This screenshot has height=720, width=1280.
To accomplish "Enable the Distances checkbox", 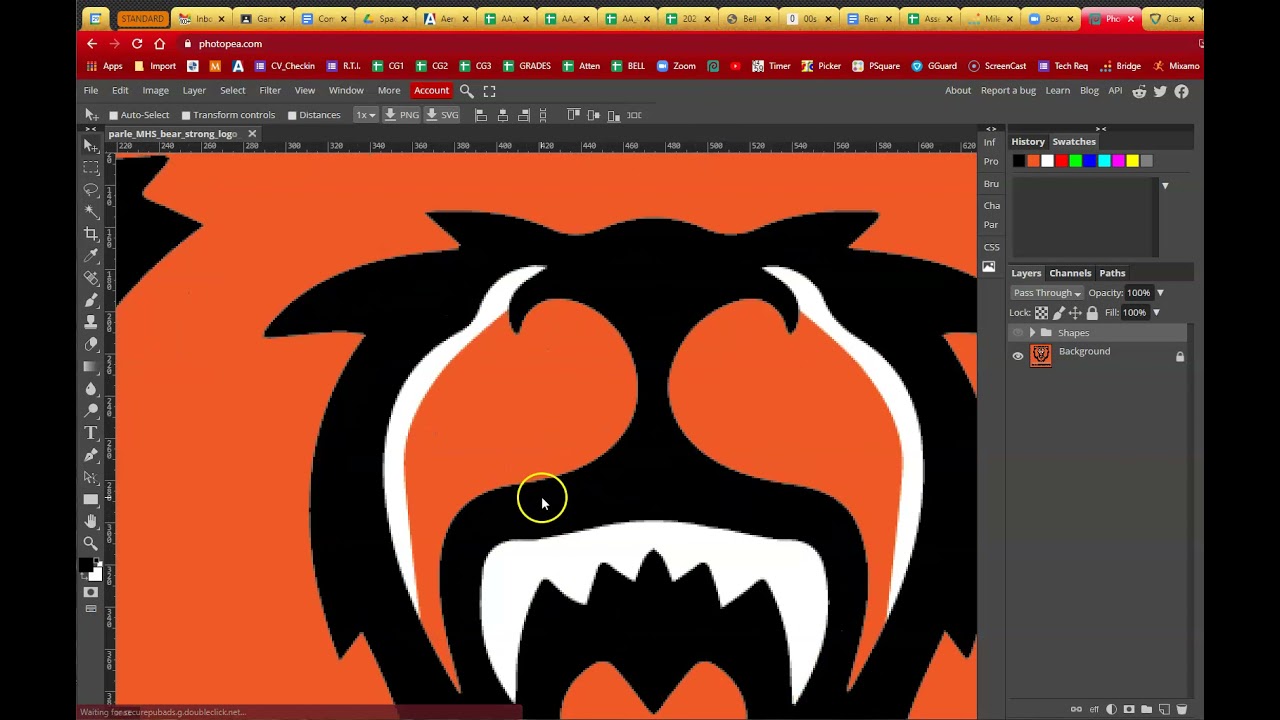I will coord(292,115).
